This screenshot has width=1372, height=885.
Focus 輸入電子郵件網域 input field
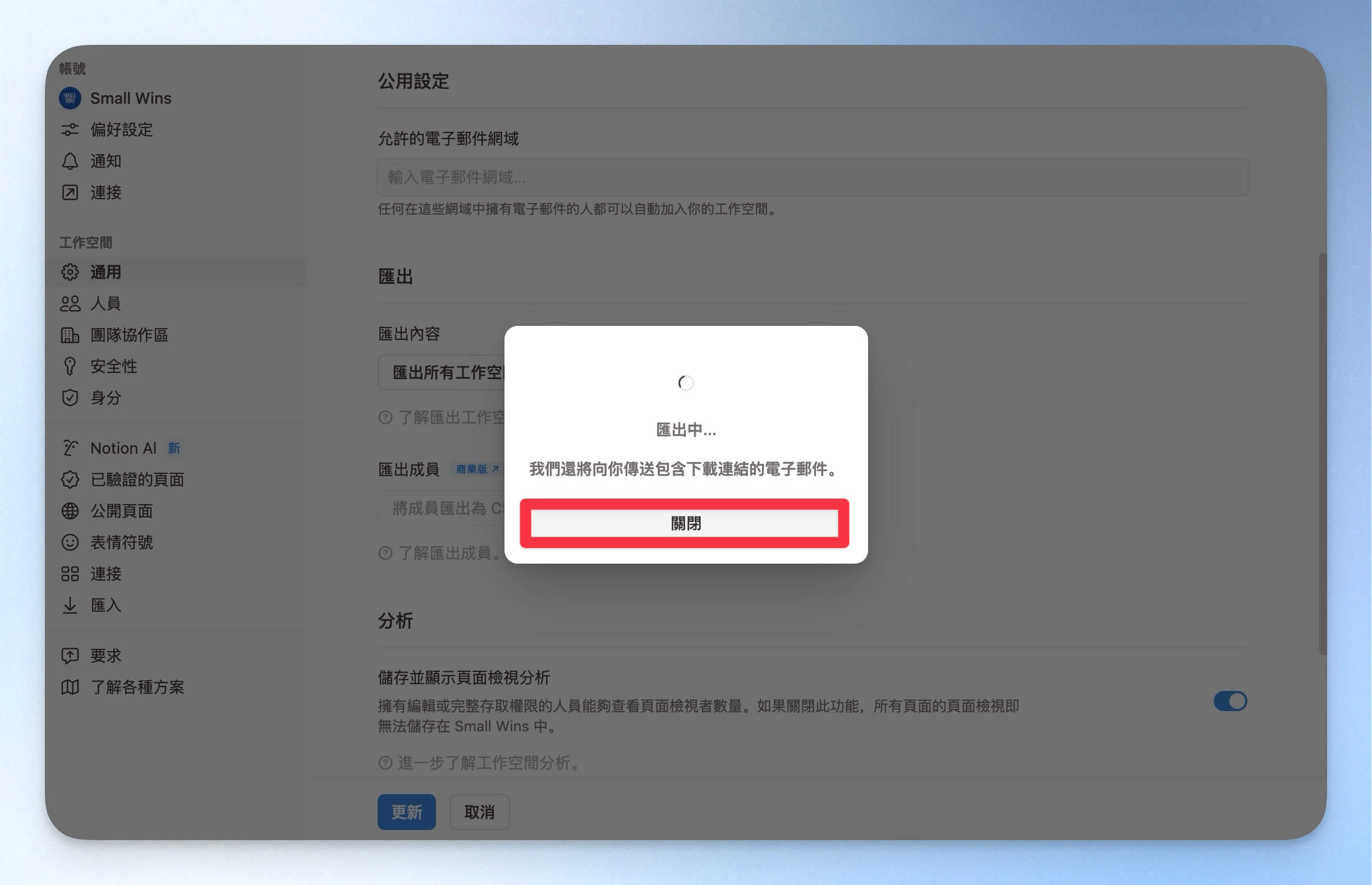coord(813,177)
